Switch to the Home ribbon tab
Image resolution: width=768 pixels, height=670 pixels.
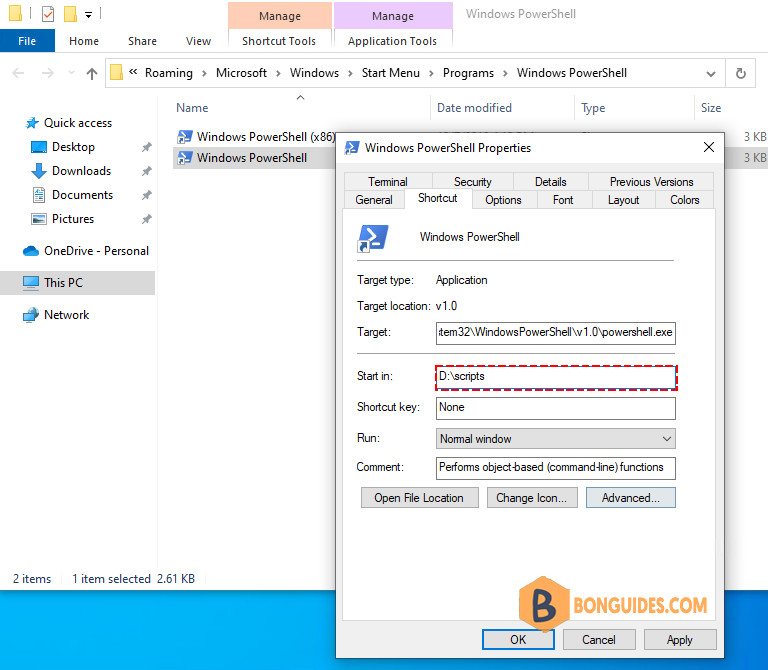[x=84, y=41]
